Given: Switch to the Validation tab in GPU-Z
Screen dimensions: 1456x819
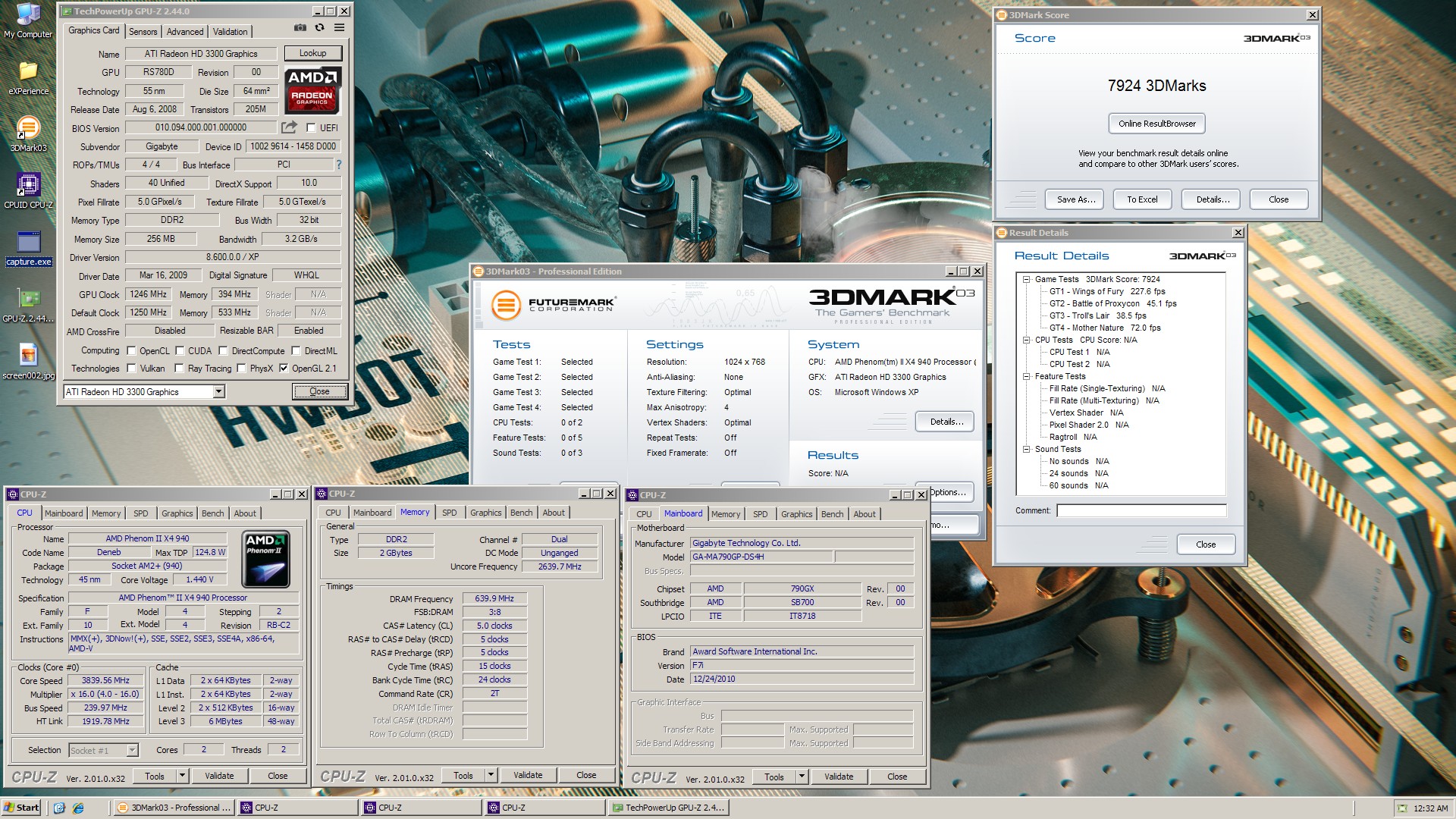Looking at the screenshot, I should pos(230,32).
